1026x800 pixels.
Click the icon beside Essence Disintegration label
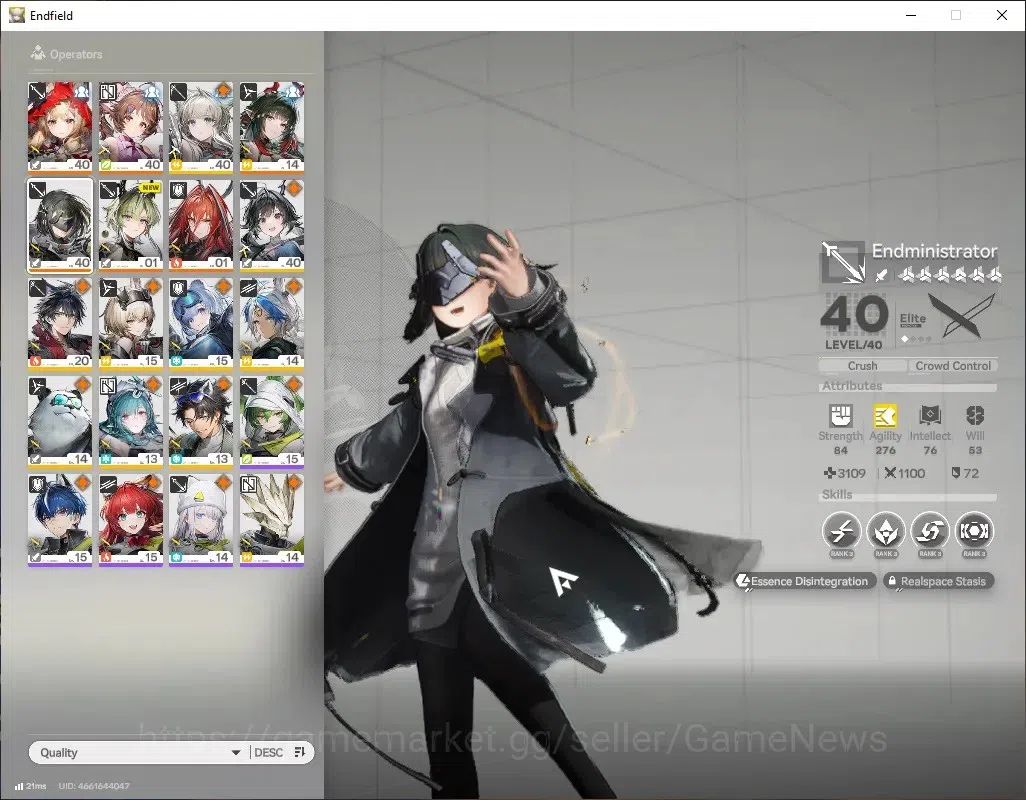[x=743, y=581]
